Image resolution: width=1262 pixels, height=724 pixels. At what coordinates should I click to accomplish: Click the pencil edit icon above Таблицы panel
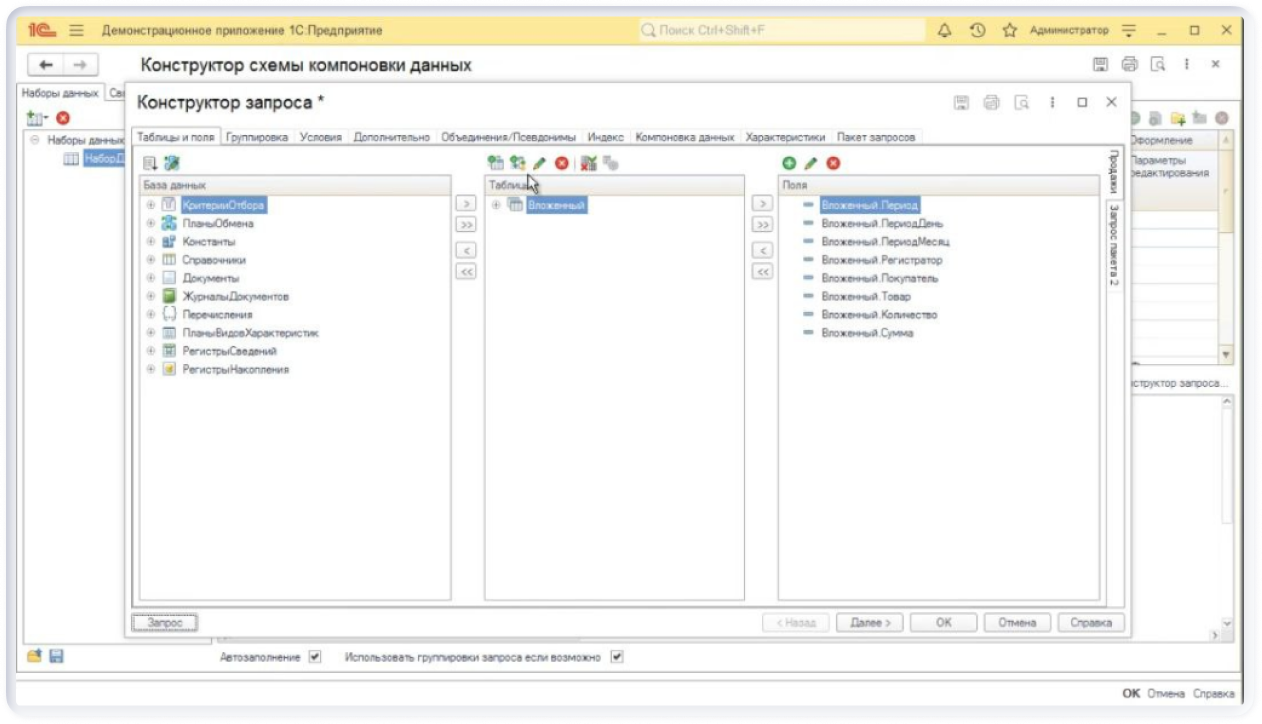click(539, 163)
